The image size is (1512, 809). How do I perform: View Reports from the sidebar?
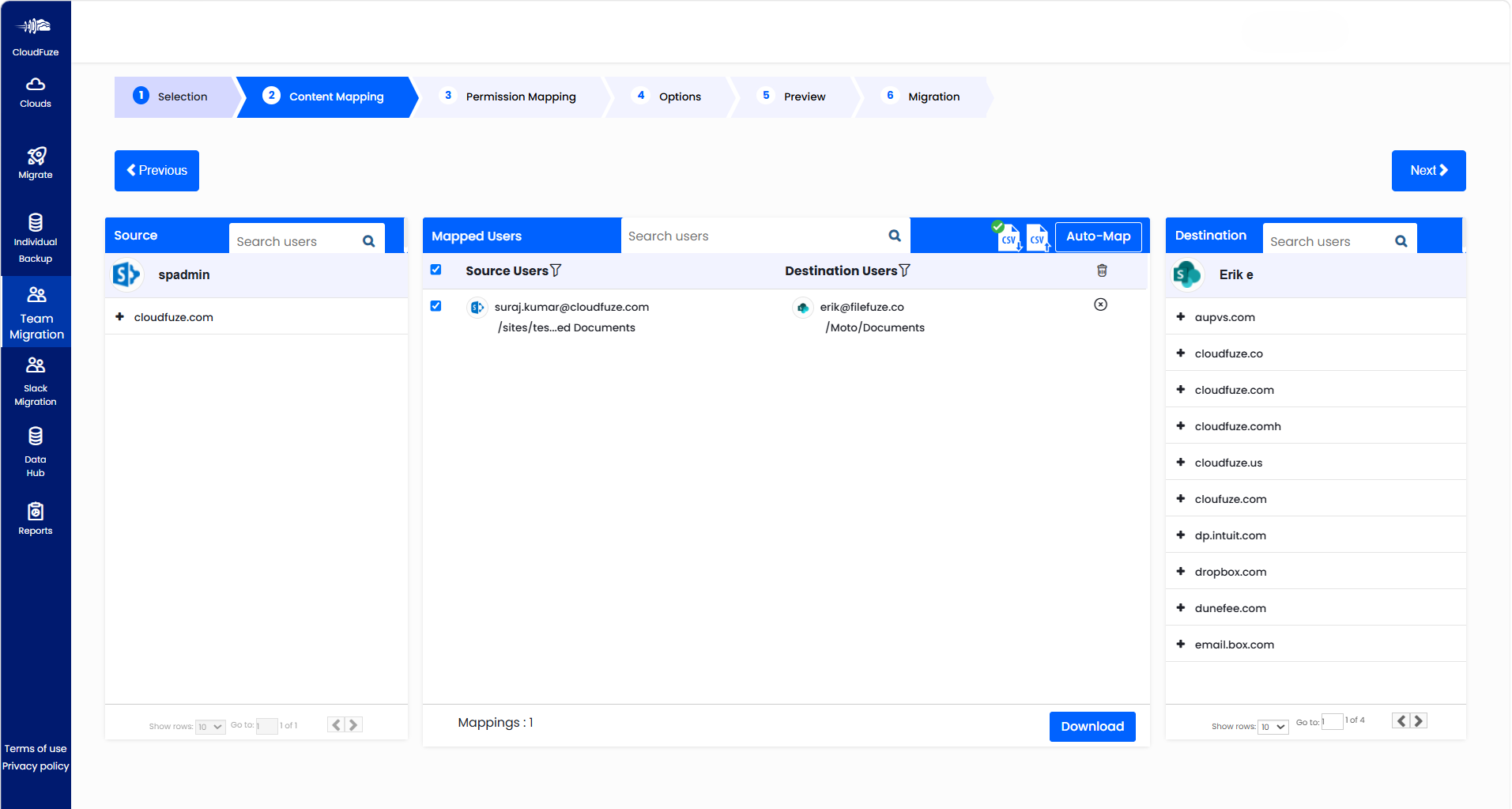tap(36, 519)
